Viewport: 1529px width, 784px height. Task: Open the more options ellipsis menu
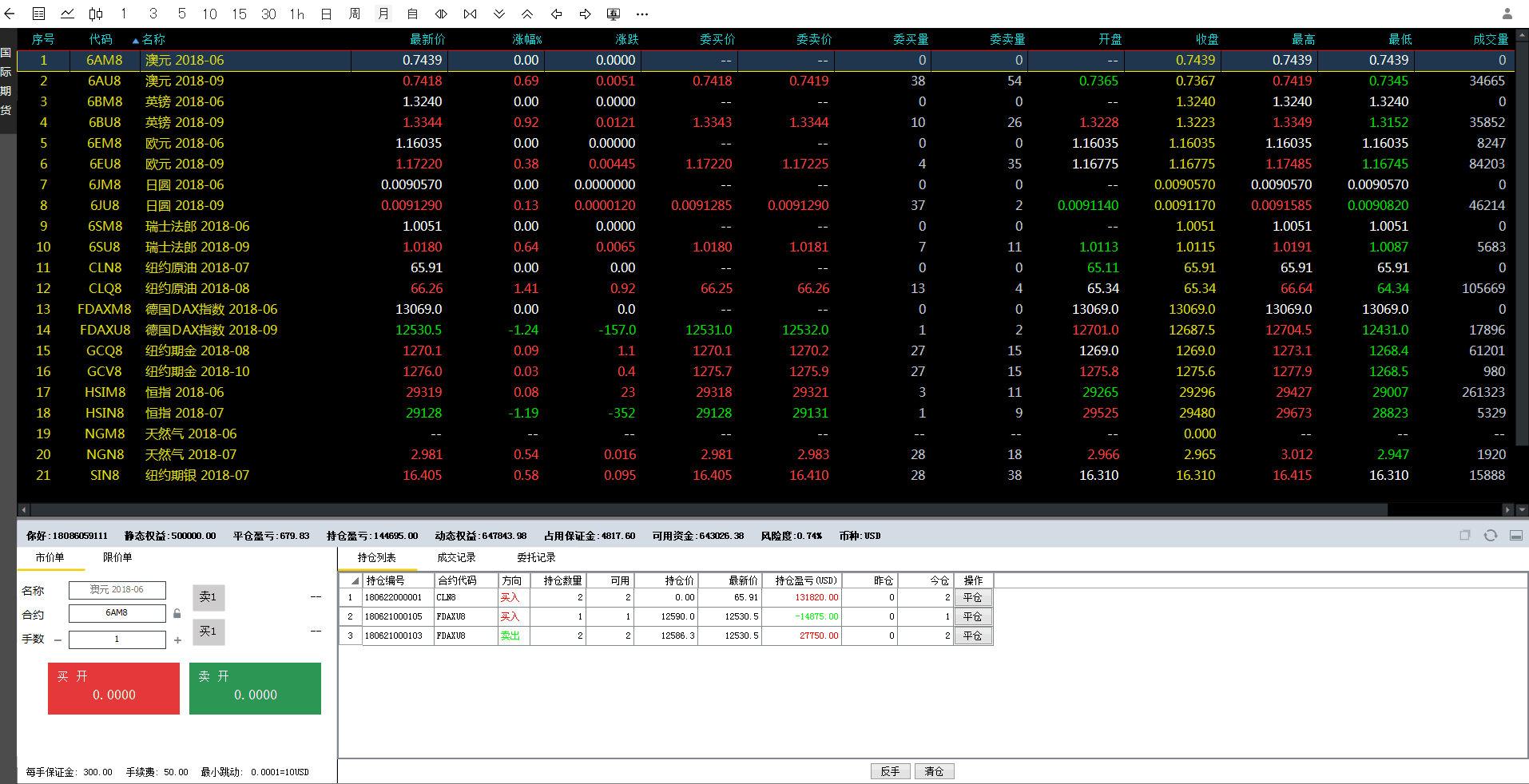coord(642,14)
